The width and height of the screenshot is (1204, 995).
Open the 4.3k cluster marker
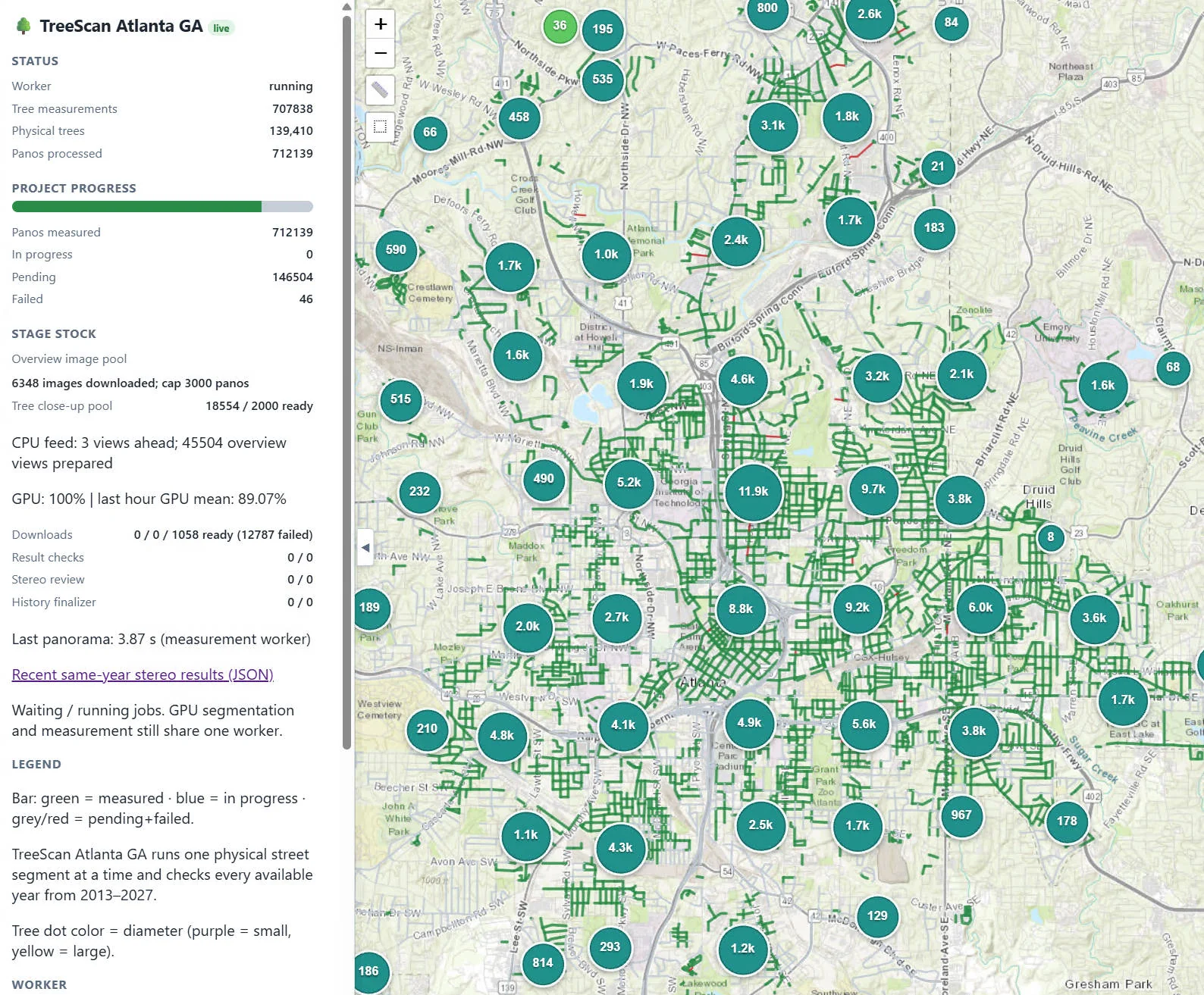620,848
